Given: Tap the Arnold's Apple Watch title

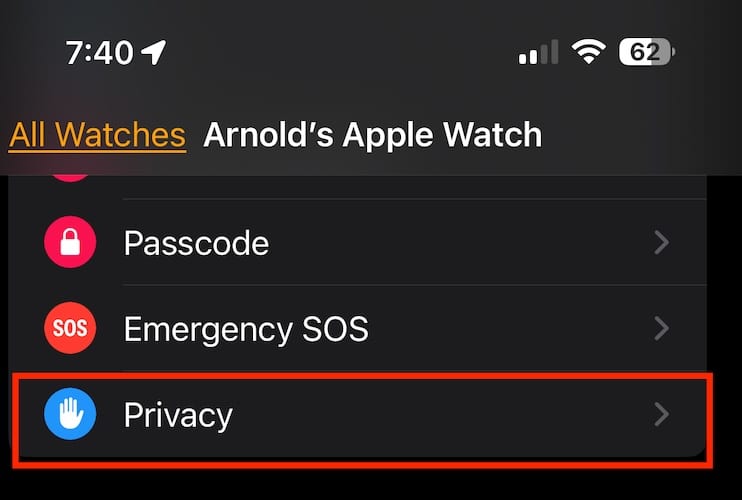Looking at the screenshot, I should (372, 135).
